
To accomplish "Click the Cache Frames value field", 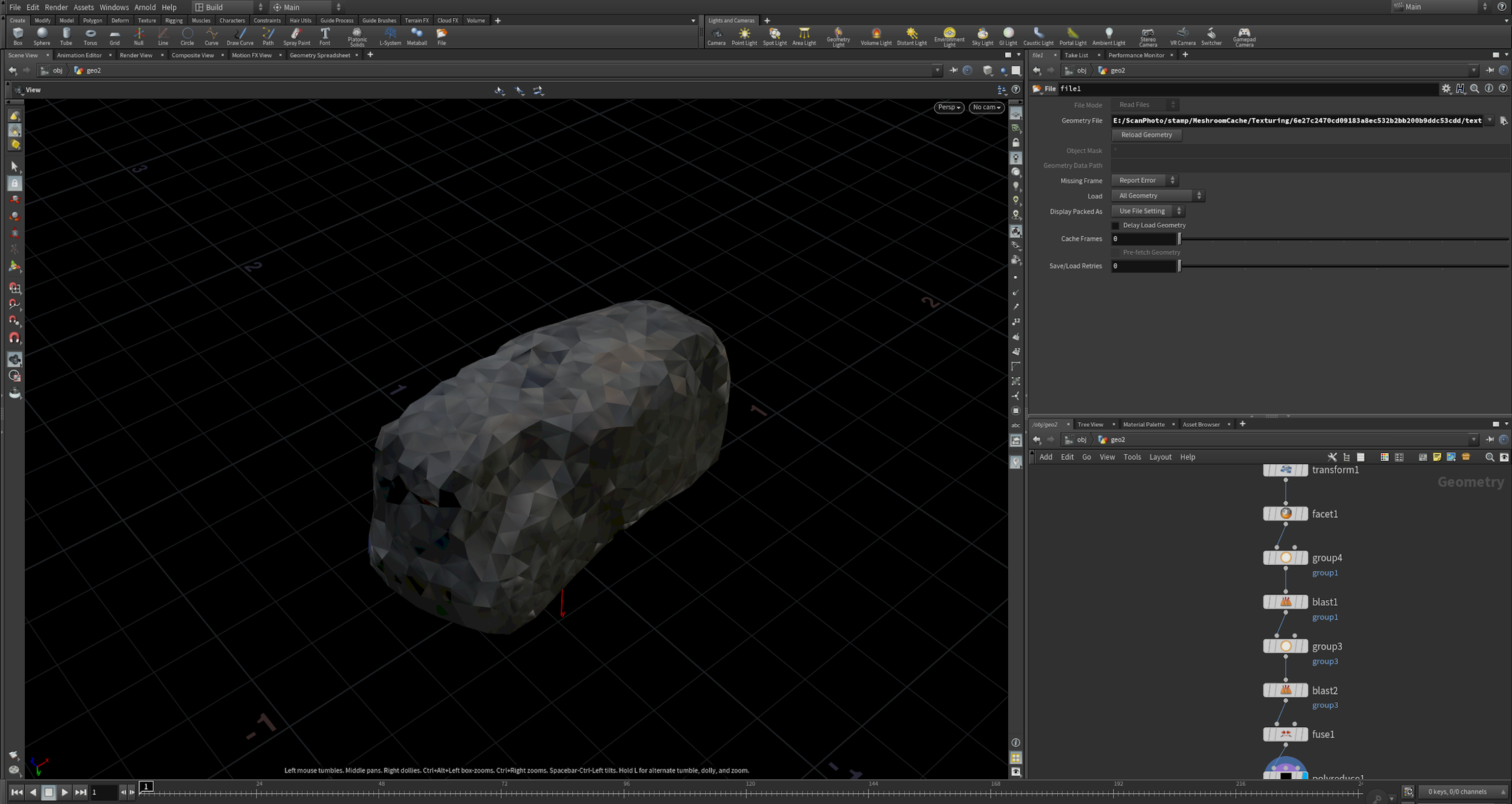I will (x=1144, y=239).
